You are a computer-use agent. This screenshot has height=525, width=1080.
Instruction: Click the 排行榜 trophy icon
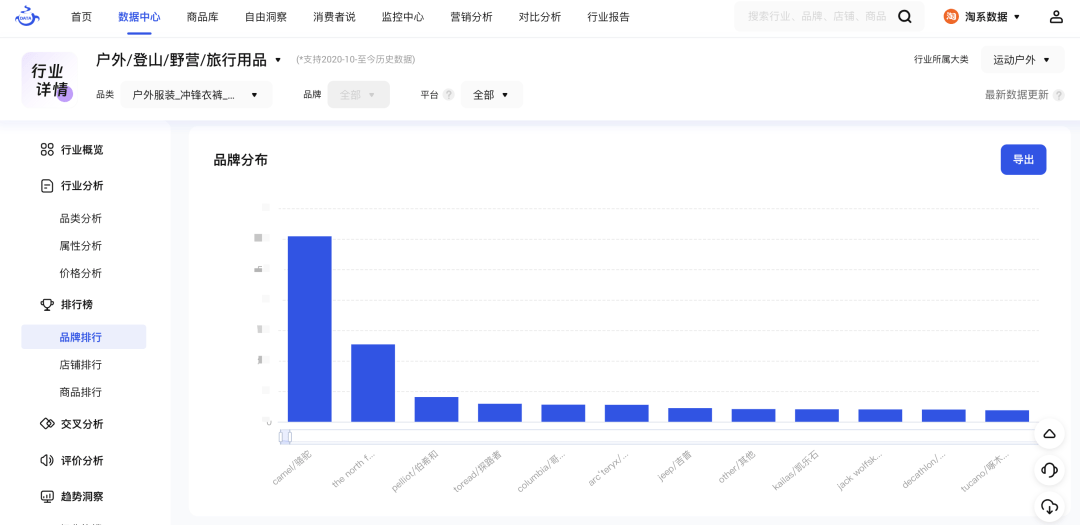[47, 304]
